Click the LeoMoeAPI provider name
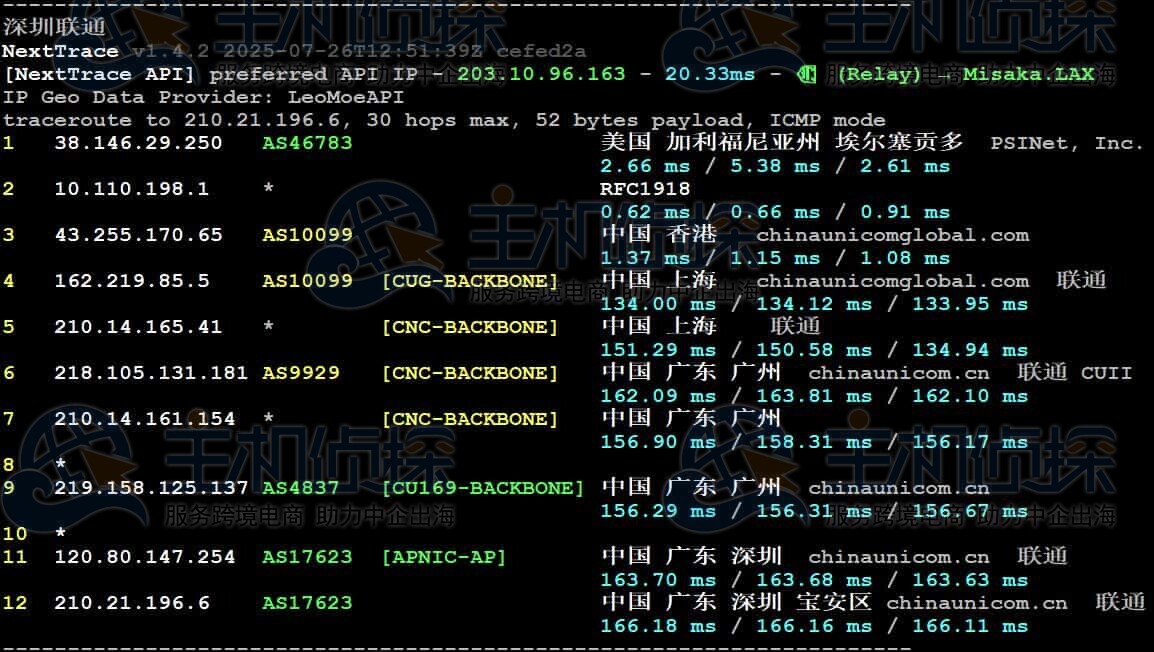 (x=345, y=97)
